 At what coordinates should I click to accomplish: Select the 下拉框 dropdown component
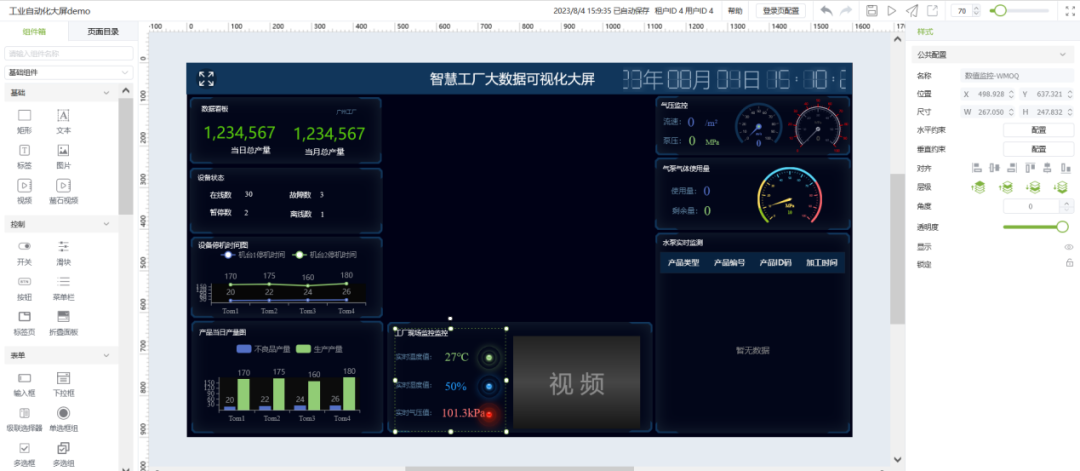[63, 384]
